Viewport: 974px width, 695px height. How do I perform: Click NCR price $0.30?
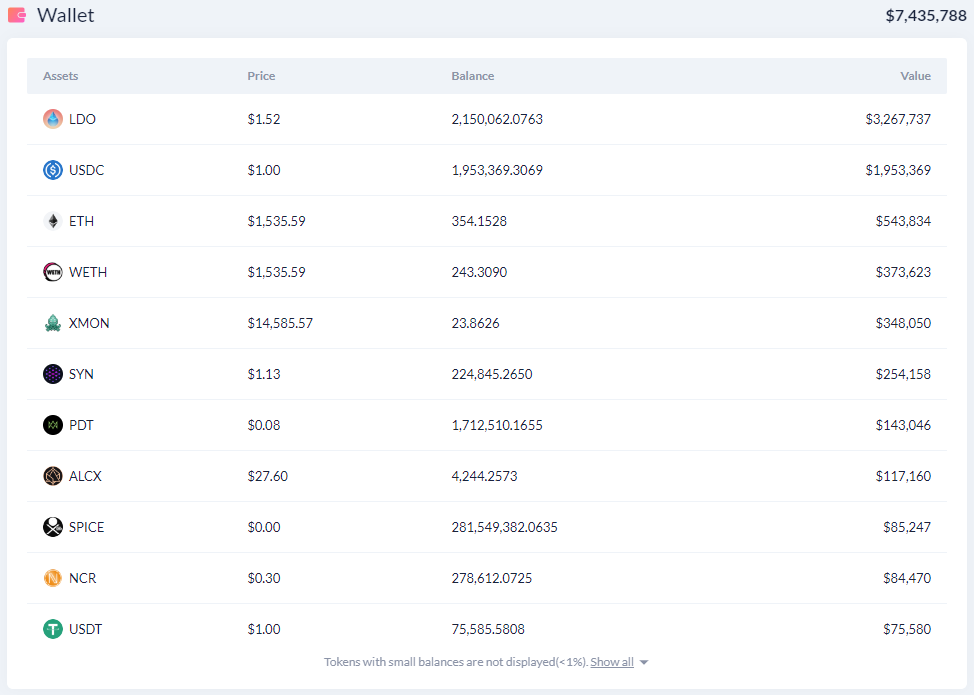tap(264, 578)
